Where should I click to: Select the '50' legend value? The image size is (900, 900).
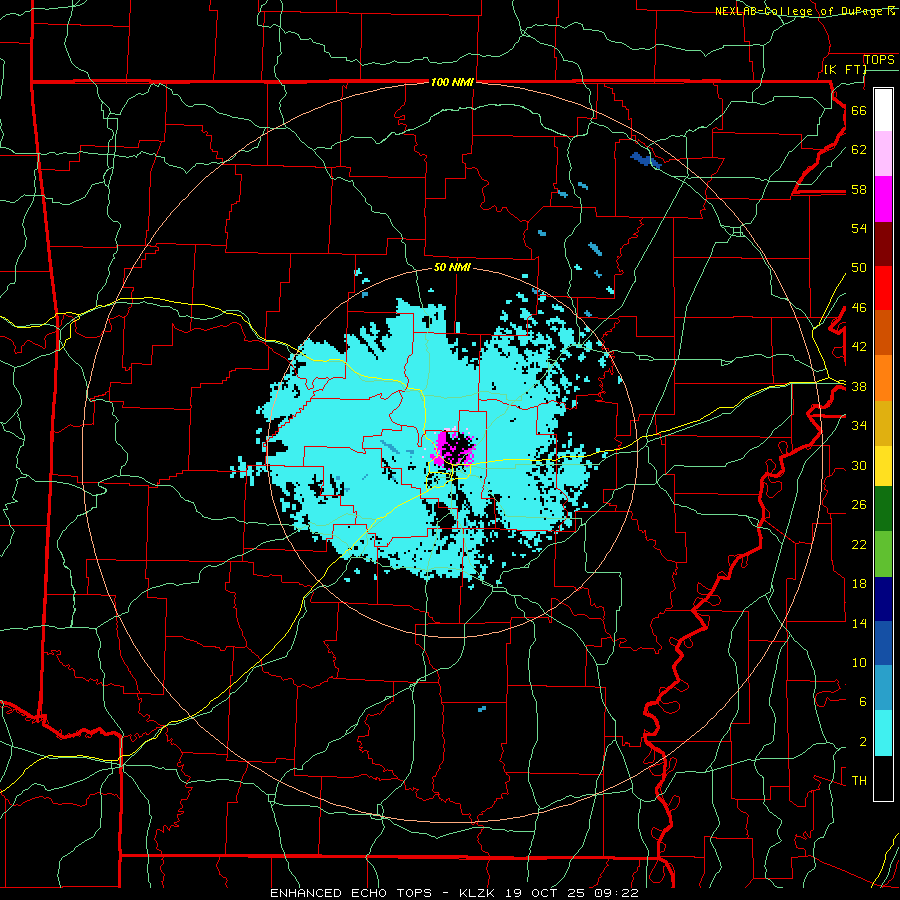pyautogui.click(x=859, y=267)
